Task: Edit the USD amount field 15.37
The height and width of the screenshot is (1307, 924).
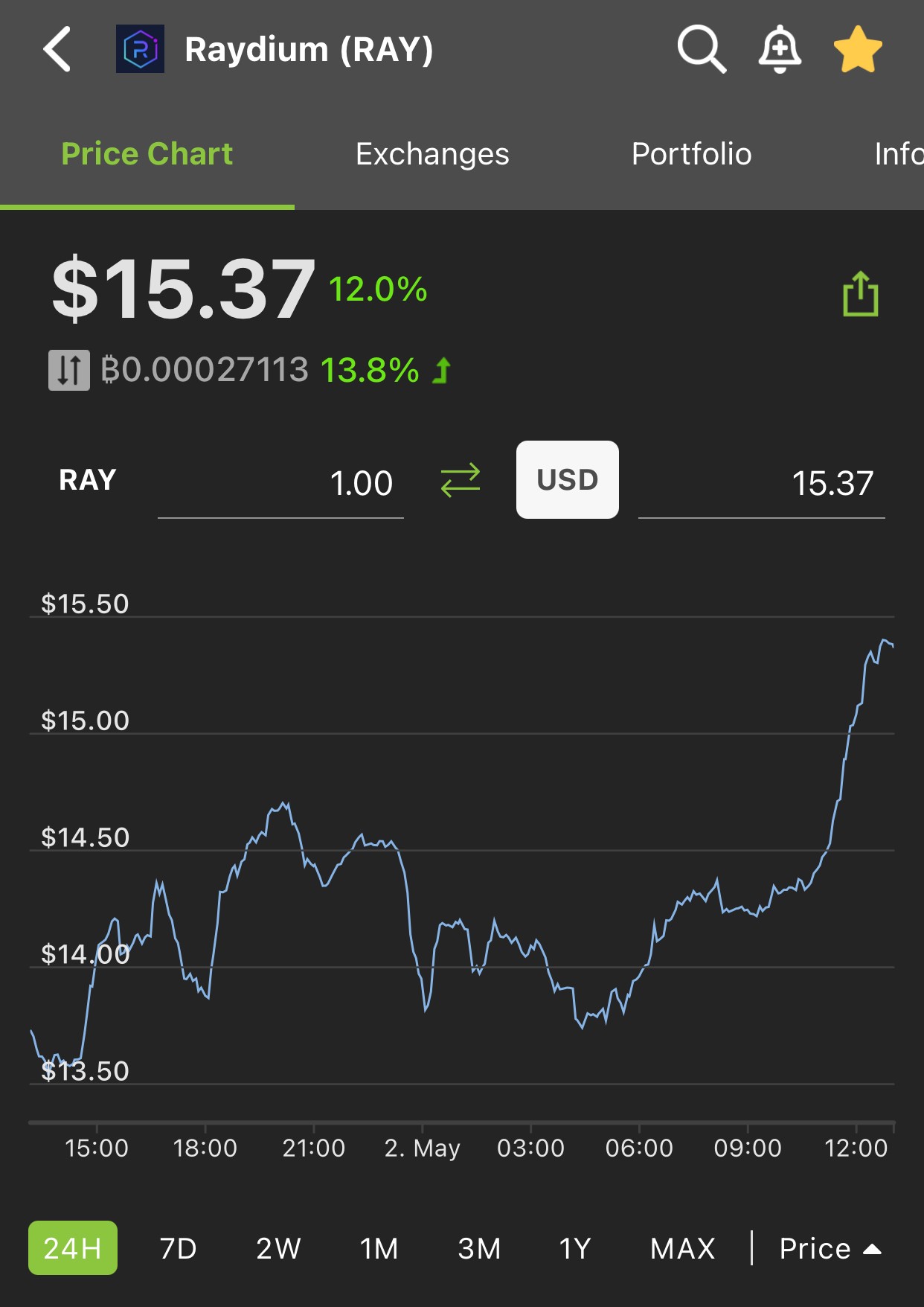Action: tap(762, 484)
